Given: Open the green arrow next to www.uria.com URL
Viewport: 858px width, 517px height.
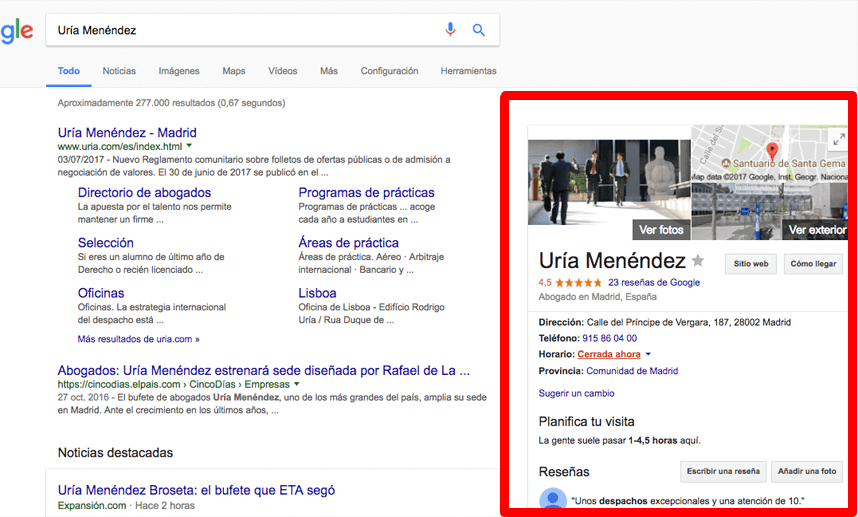Looking at the screenshot, I should point(189,146).
